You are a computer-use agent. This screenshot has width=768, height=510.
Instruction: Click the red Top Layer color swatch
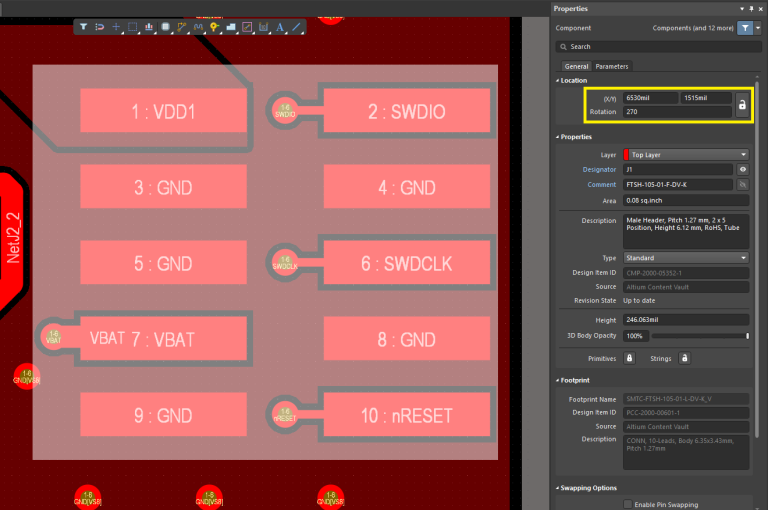(x=626, y=155)
